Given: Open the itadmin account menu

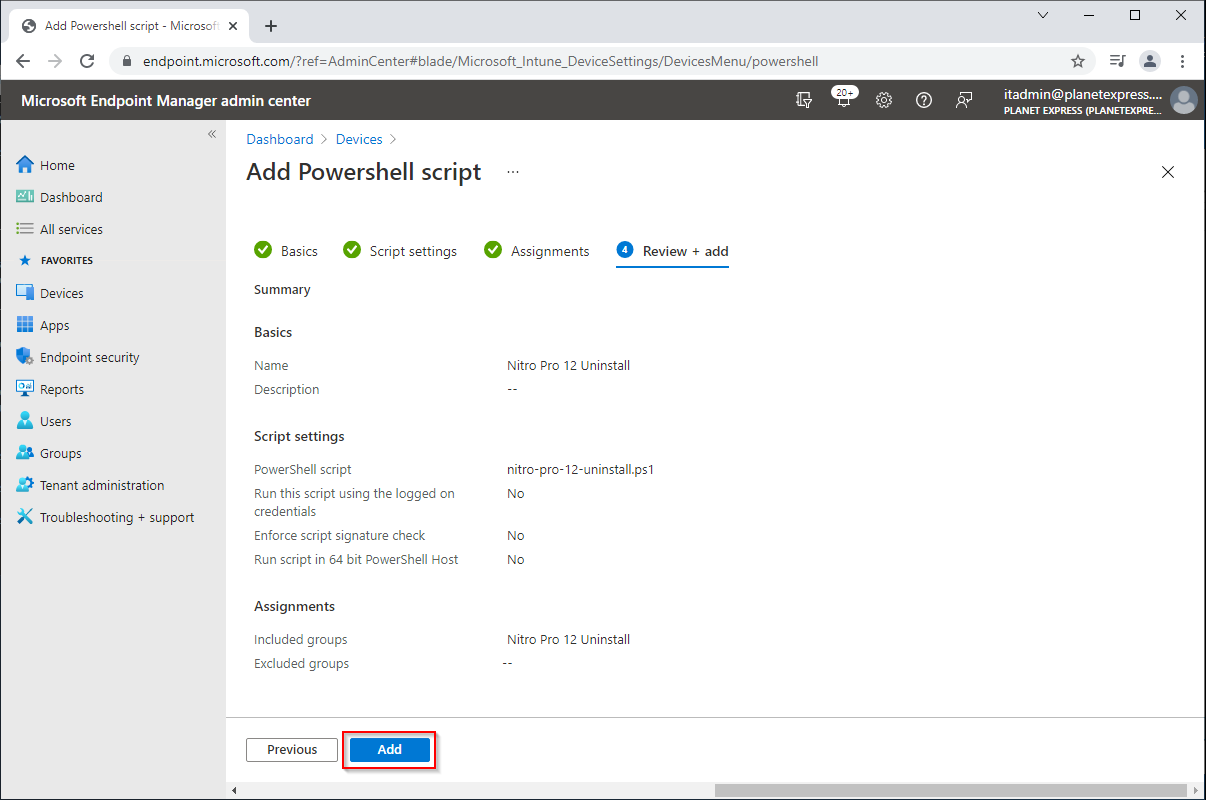Looking at the screenshot, I should tap(1099, 100).
